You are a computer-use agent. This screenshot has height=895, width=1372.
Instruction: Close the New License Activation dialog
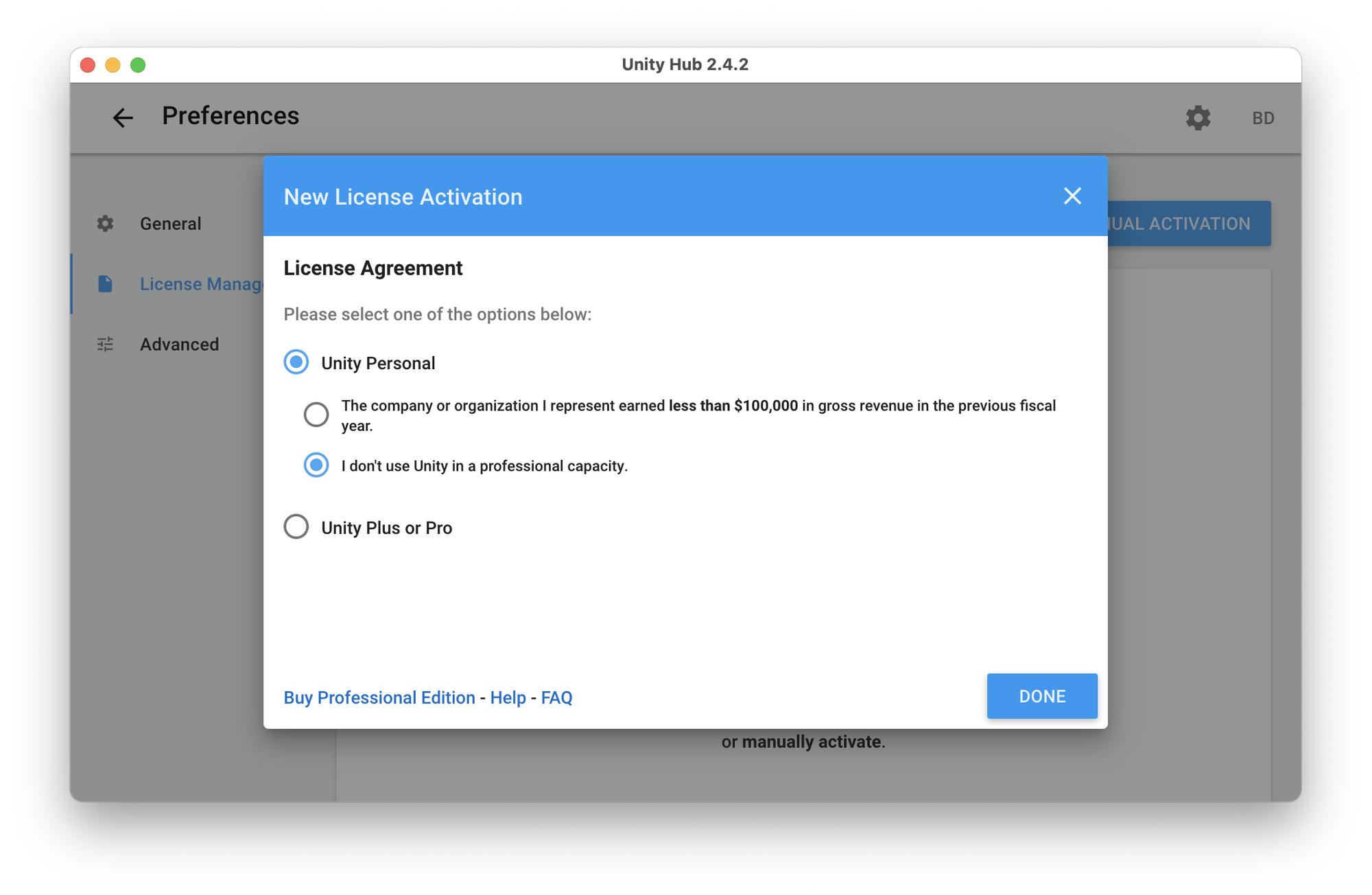(1072, 196)
